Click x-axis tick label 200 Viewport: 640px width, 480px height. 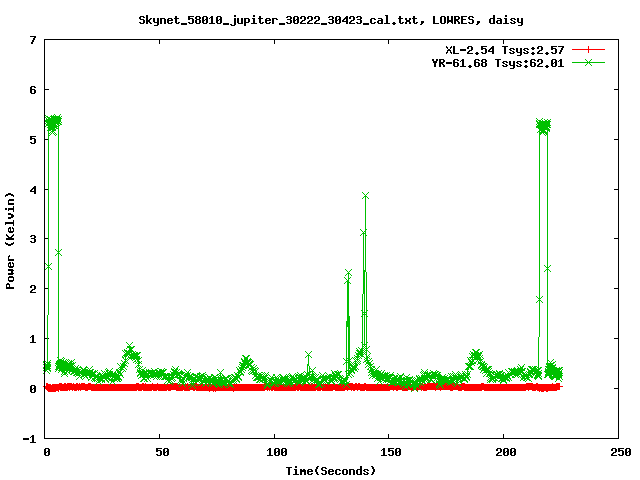pos(506,452)
